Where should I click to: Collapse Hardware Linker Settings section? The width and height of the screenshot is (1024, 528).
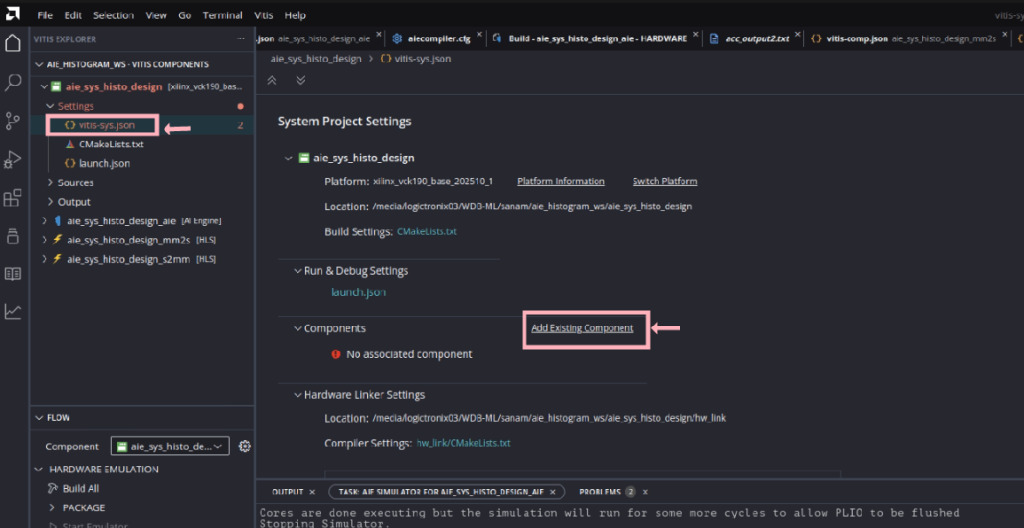(x=298, y=395)
